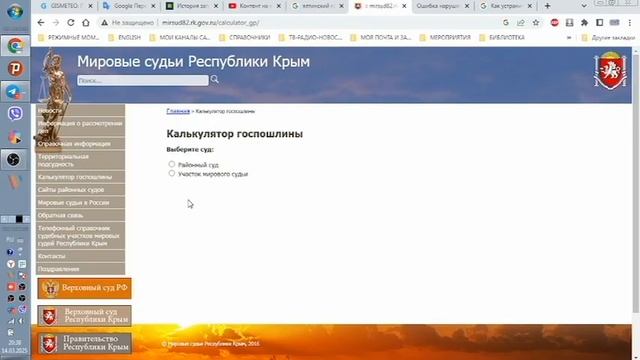The image size is (640, 360).
Task: Go back in browser history
Action: [41, 23]
